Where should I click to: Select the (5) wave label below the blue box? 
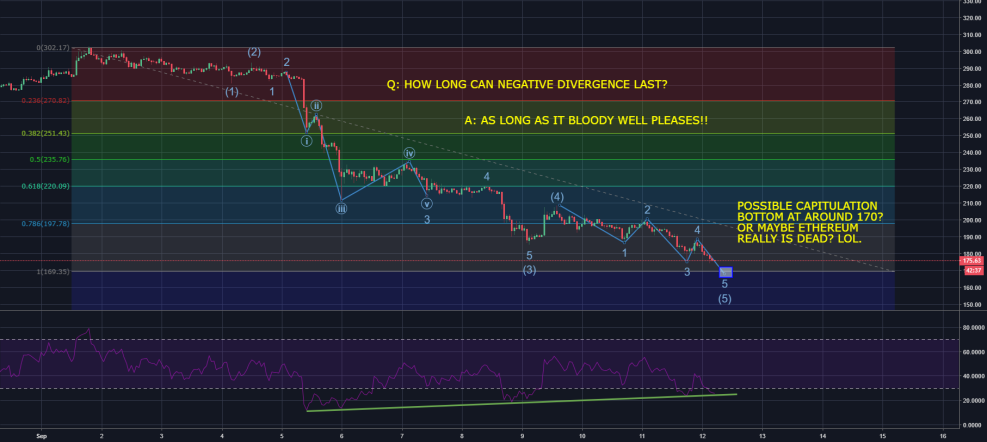pyautogui.click(x=724, y=299)
